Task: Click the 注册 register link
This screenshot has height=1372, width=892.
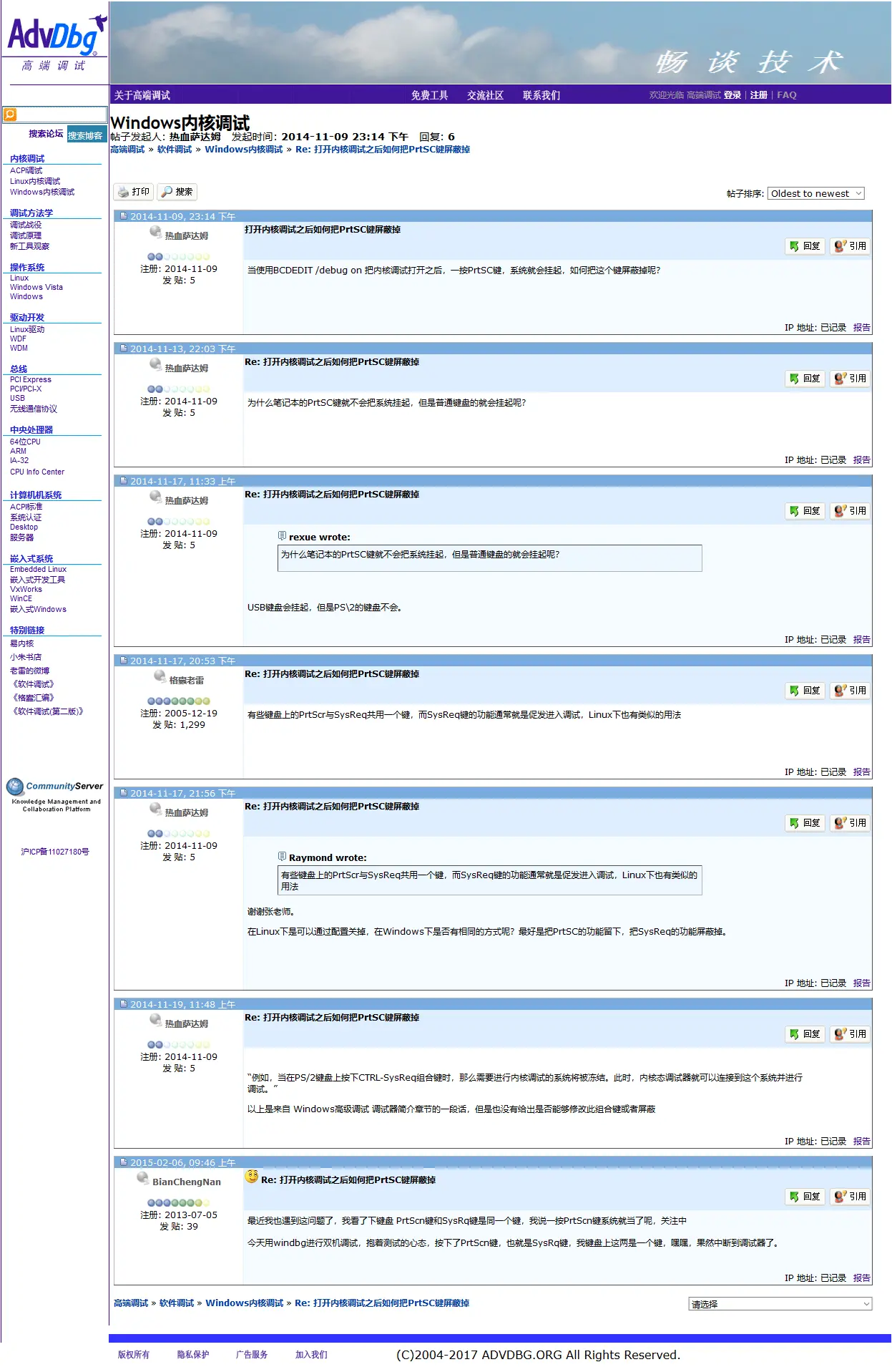Action: click(x=759, y=95)
